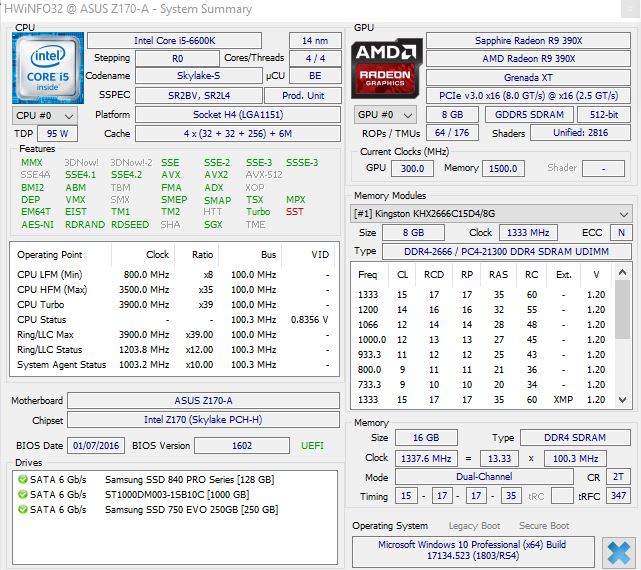
Task: Click the SR2BV, SR2L4 SSPEC field
Action: [199, 96]
